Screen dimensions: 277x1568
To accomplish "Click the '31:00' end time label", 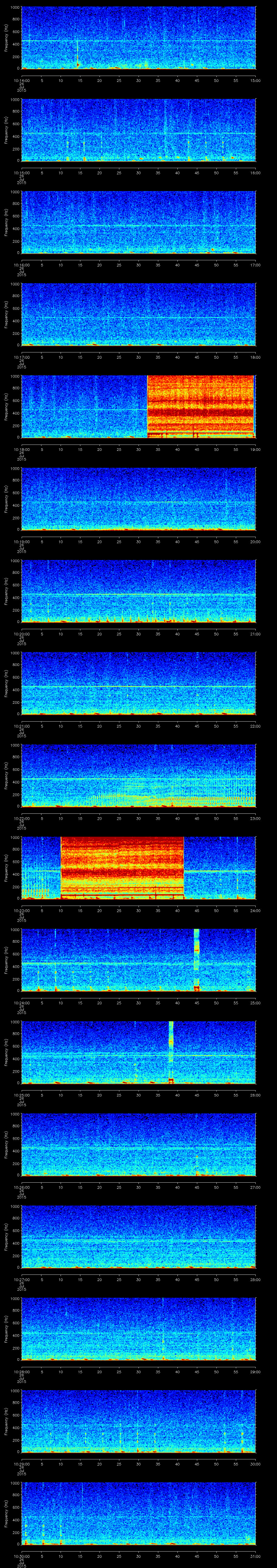I will tap(255, 1556).
